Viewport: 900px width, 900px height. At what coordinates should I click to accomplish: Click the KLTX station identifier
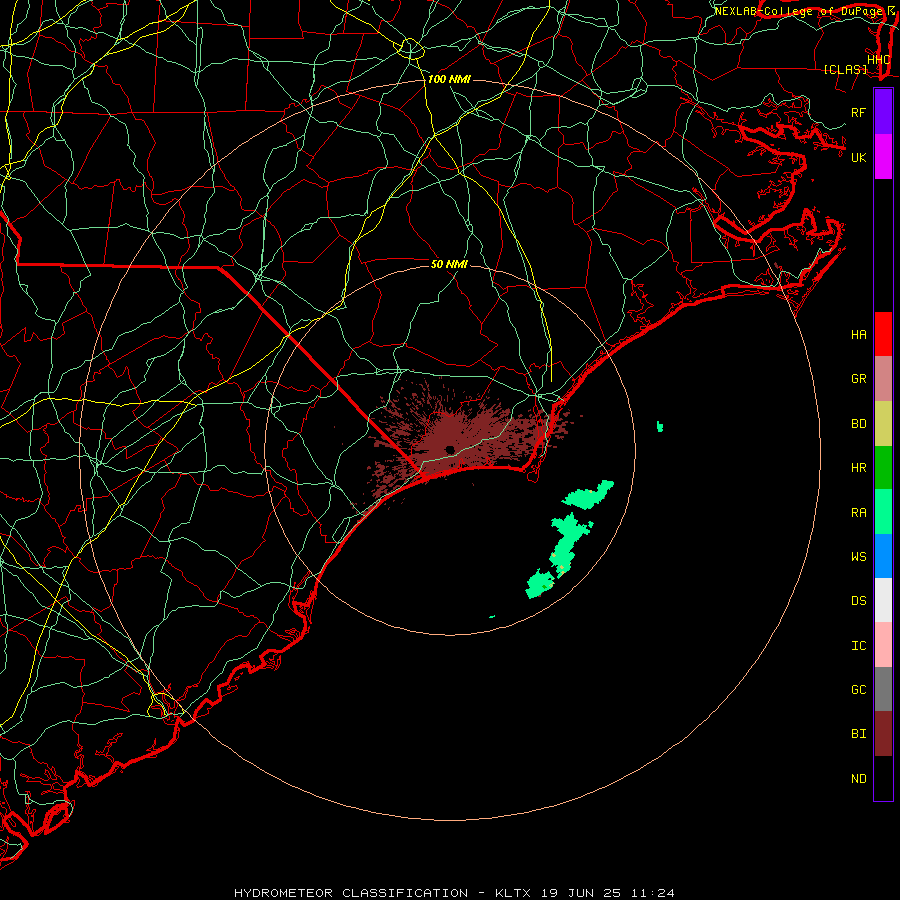513,893
